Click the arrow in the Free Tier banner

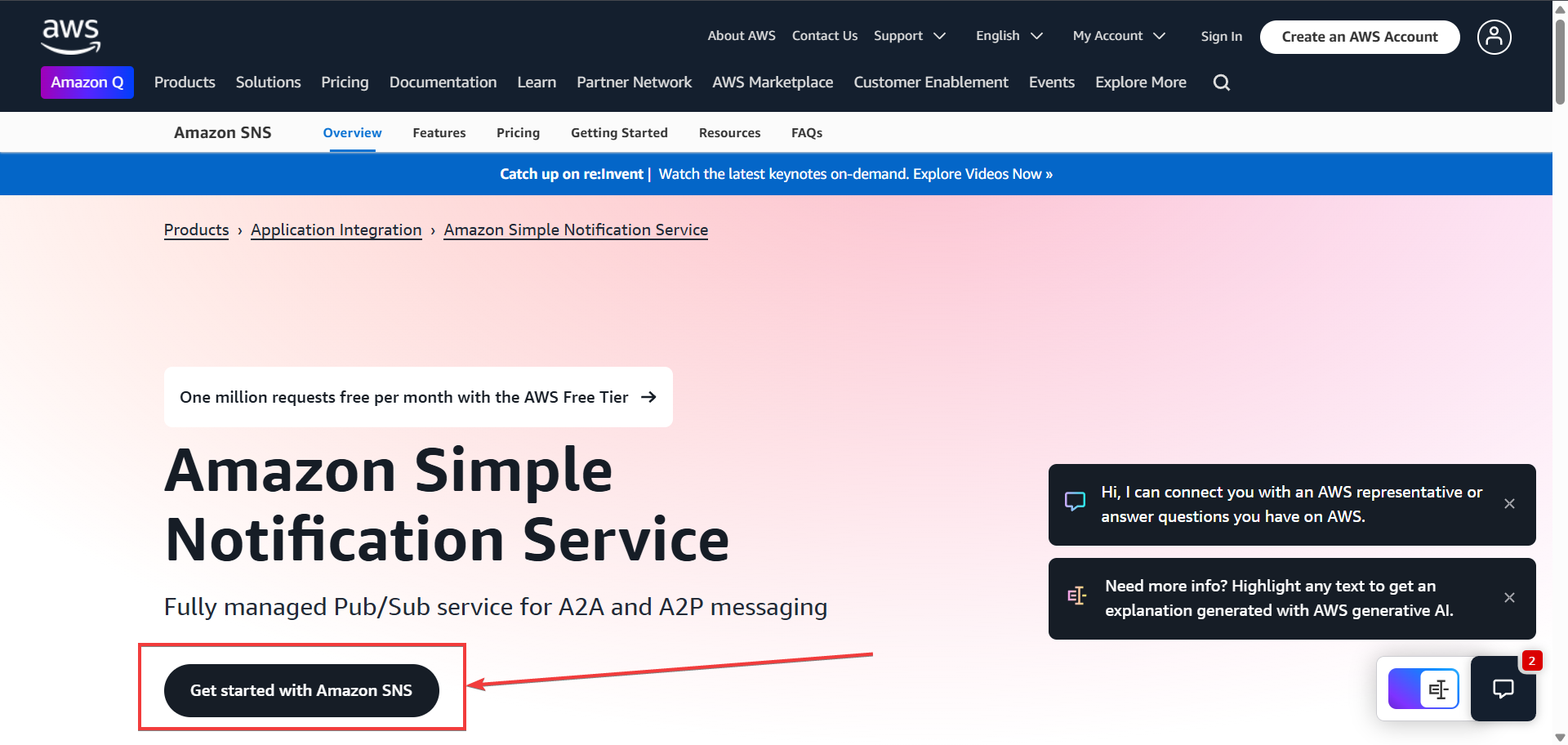click(648, 397)
